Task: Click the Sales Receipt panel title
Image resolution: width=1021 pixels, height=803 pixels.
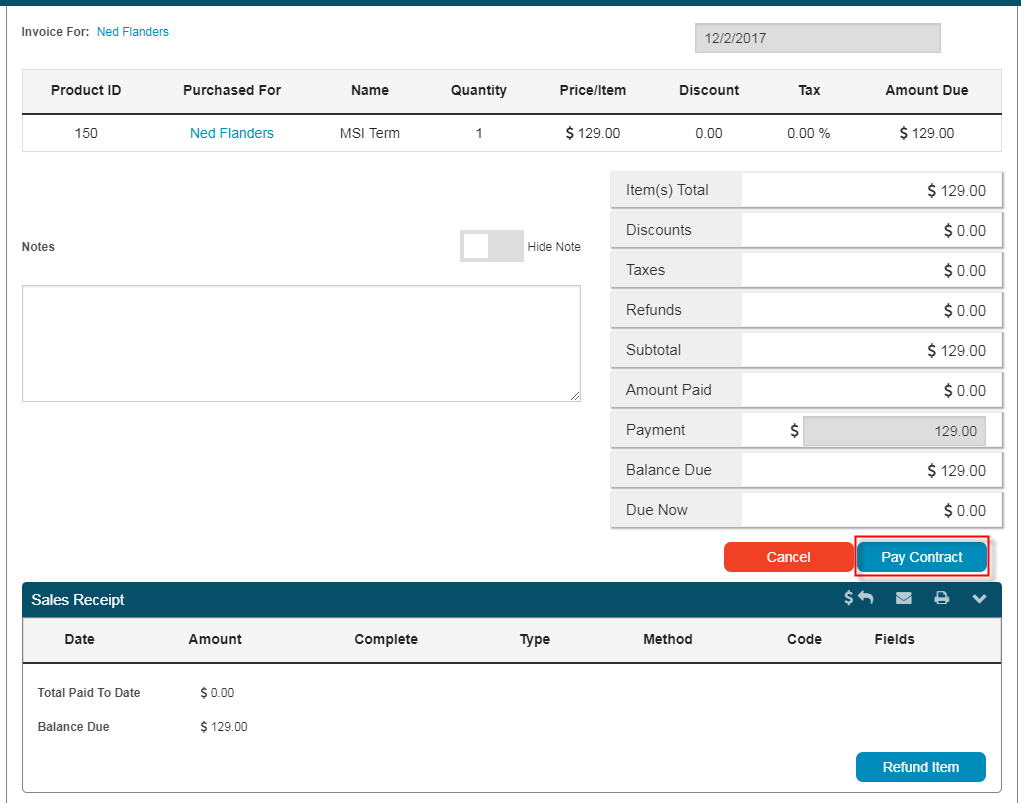Action: click(78, 600)
